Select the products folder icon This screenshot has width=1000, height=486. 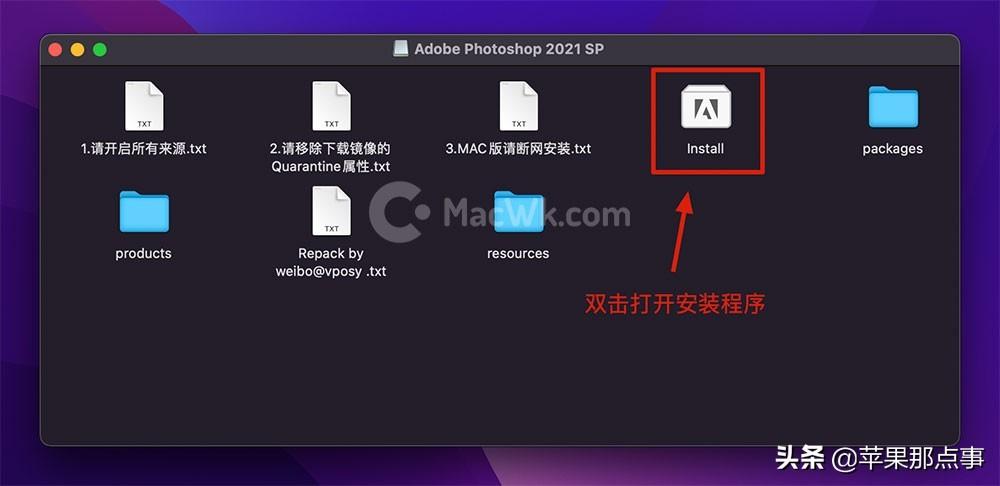(x=144, y=211)
